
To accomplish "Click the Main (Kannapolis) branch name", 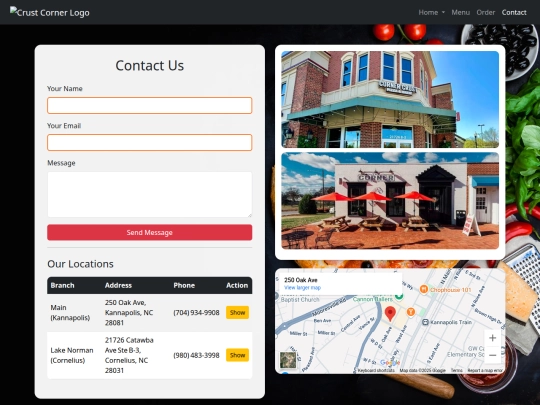I will [70, 313].
